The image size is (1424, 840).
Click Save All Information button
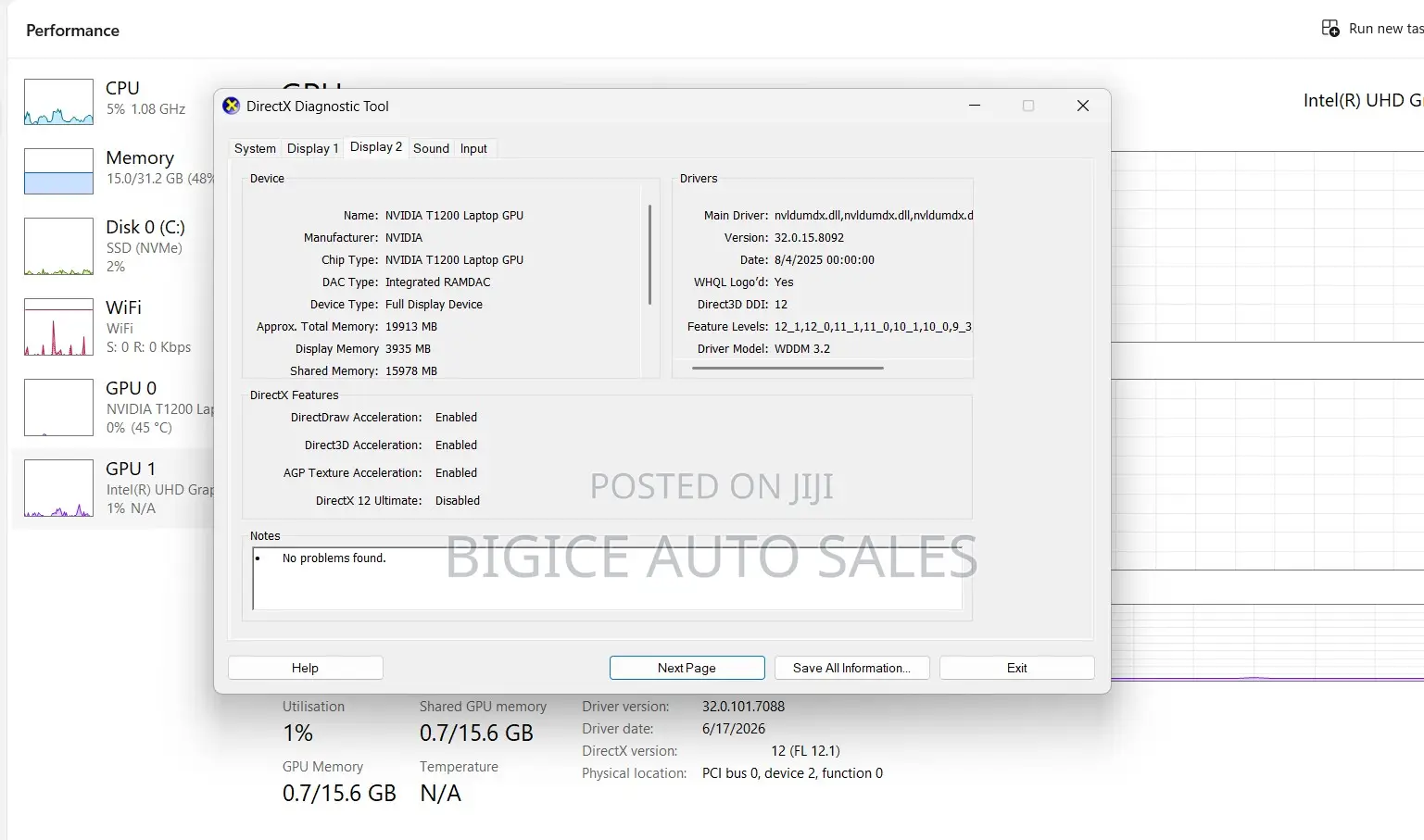851,668
